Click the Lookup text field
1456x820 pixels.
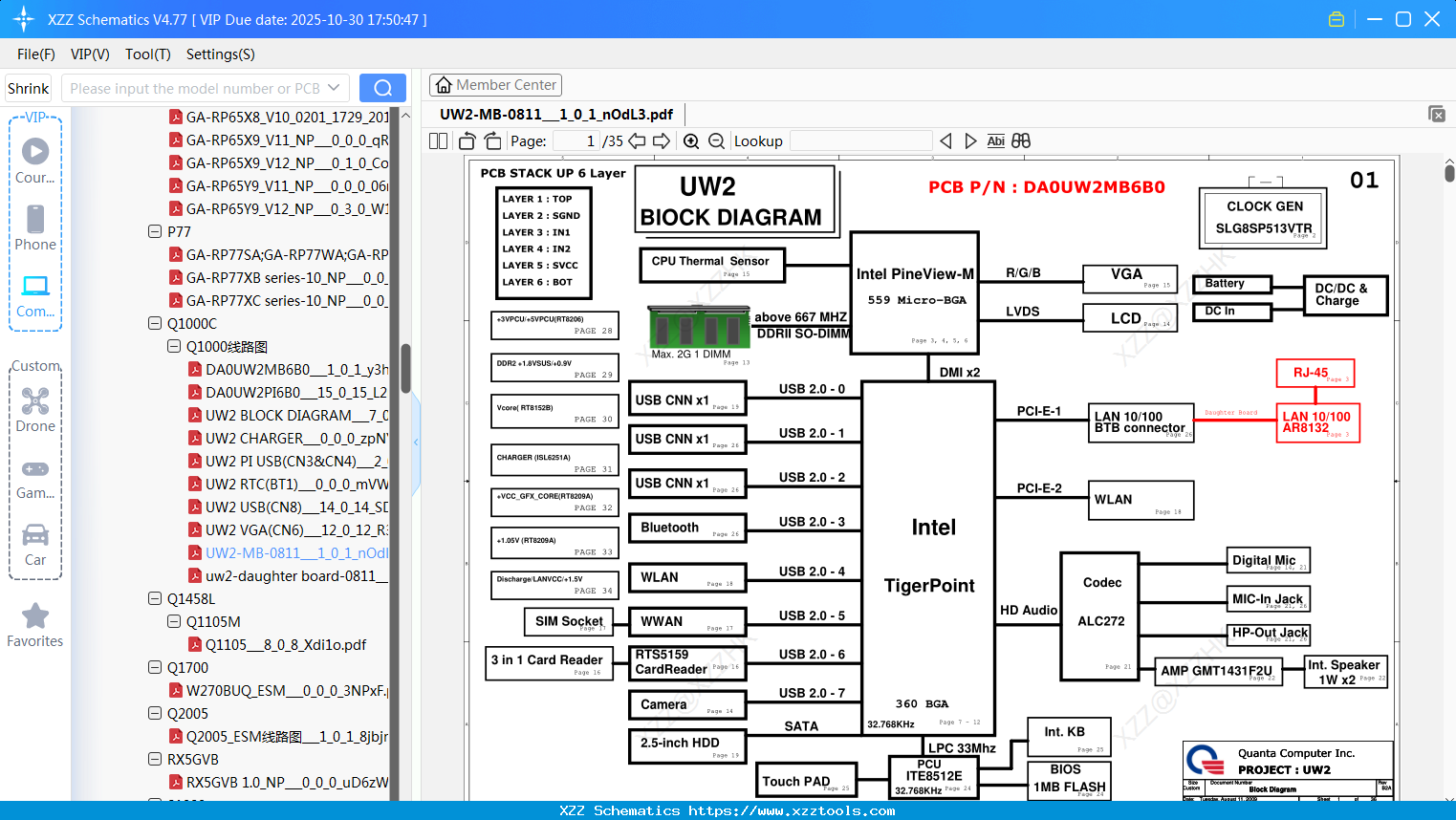pos(860,141)
